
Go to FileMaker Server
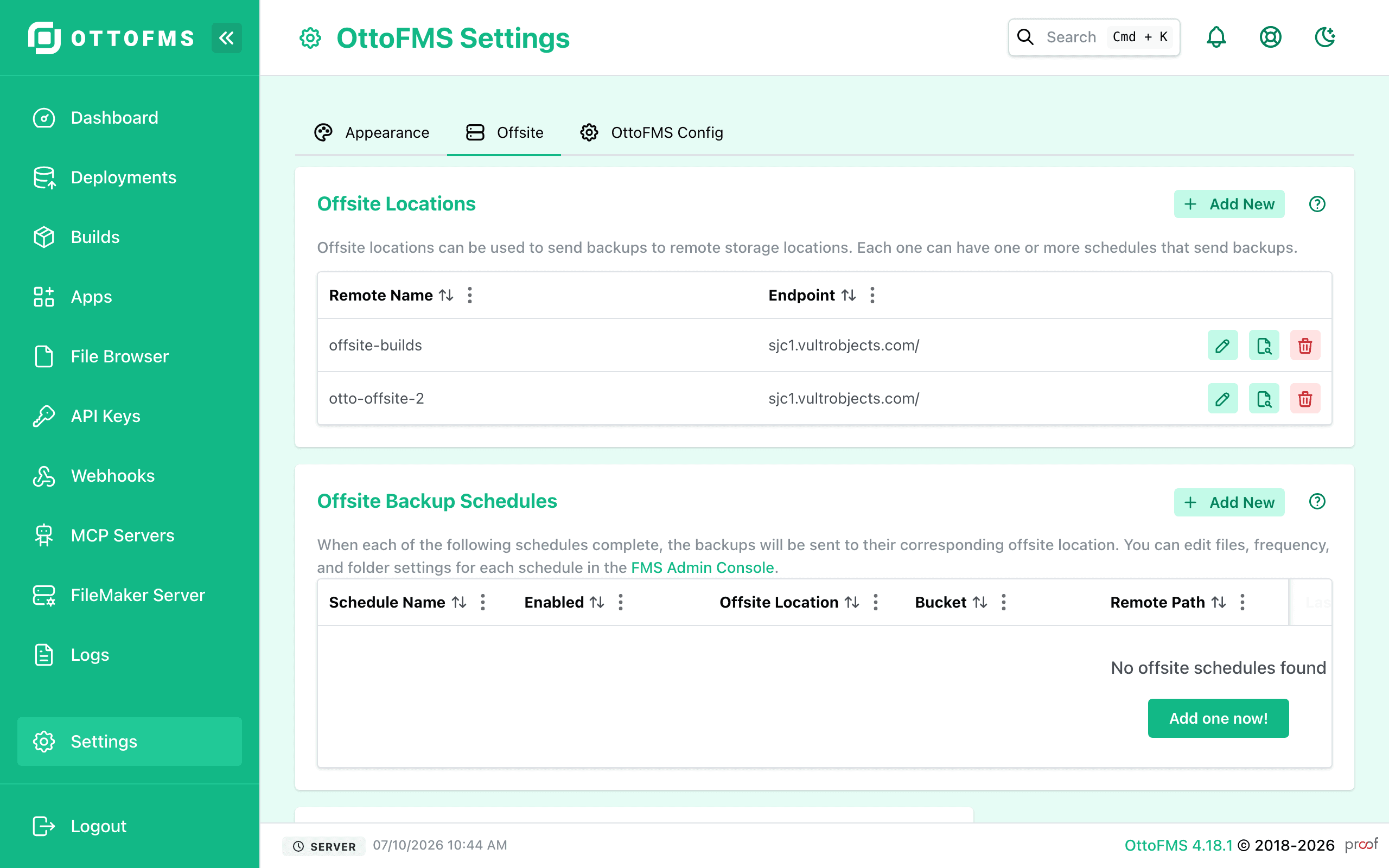click(130, 595)
